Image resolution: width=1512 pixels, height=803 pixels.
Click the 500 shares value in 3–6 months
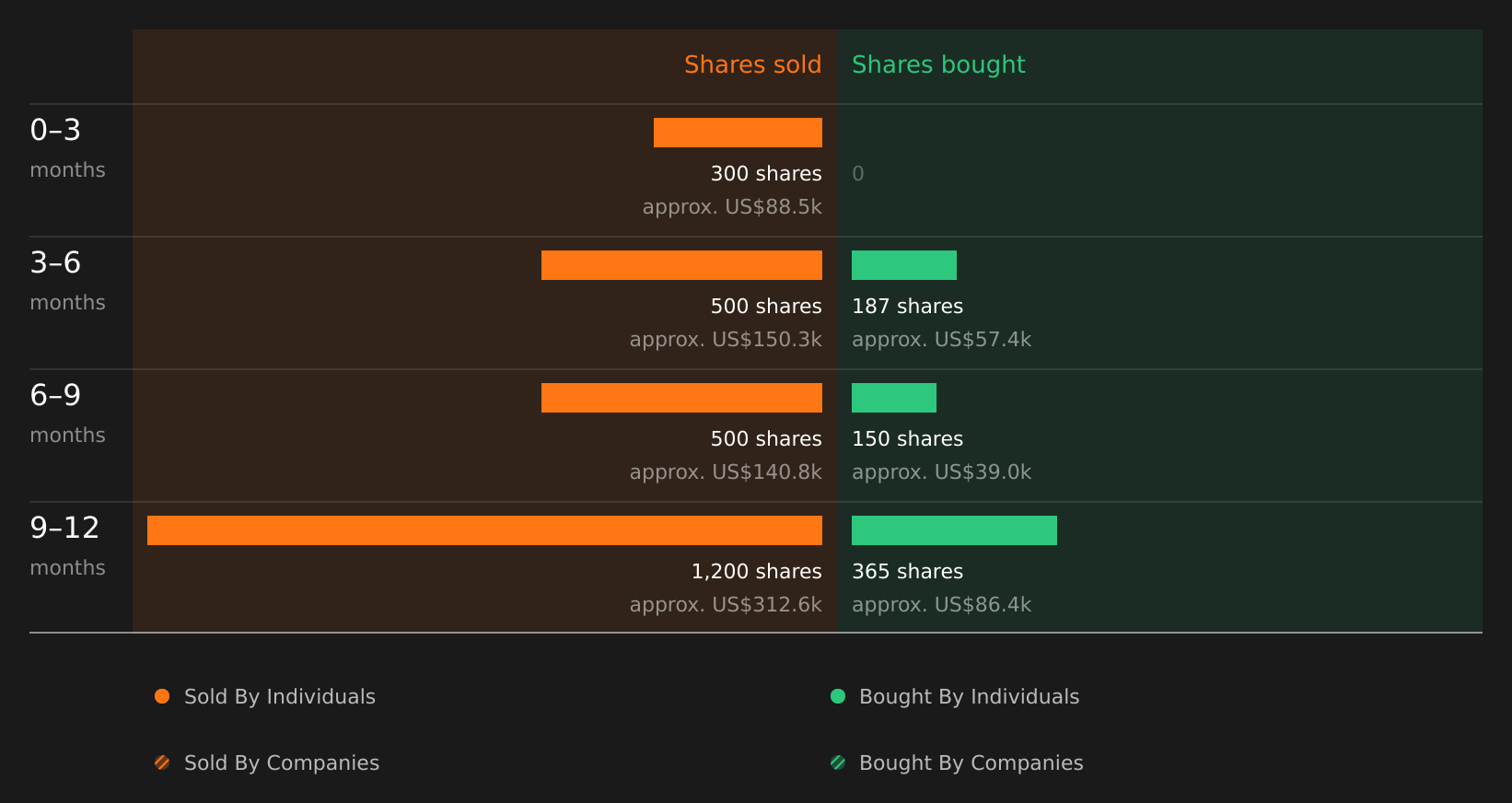(766, 306)
